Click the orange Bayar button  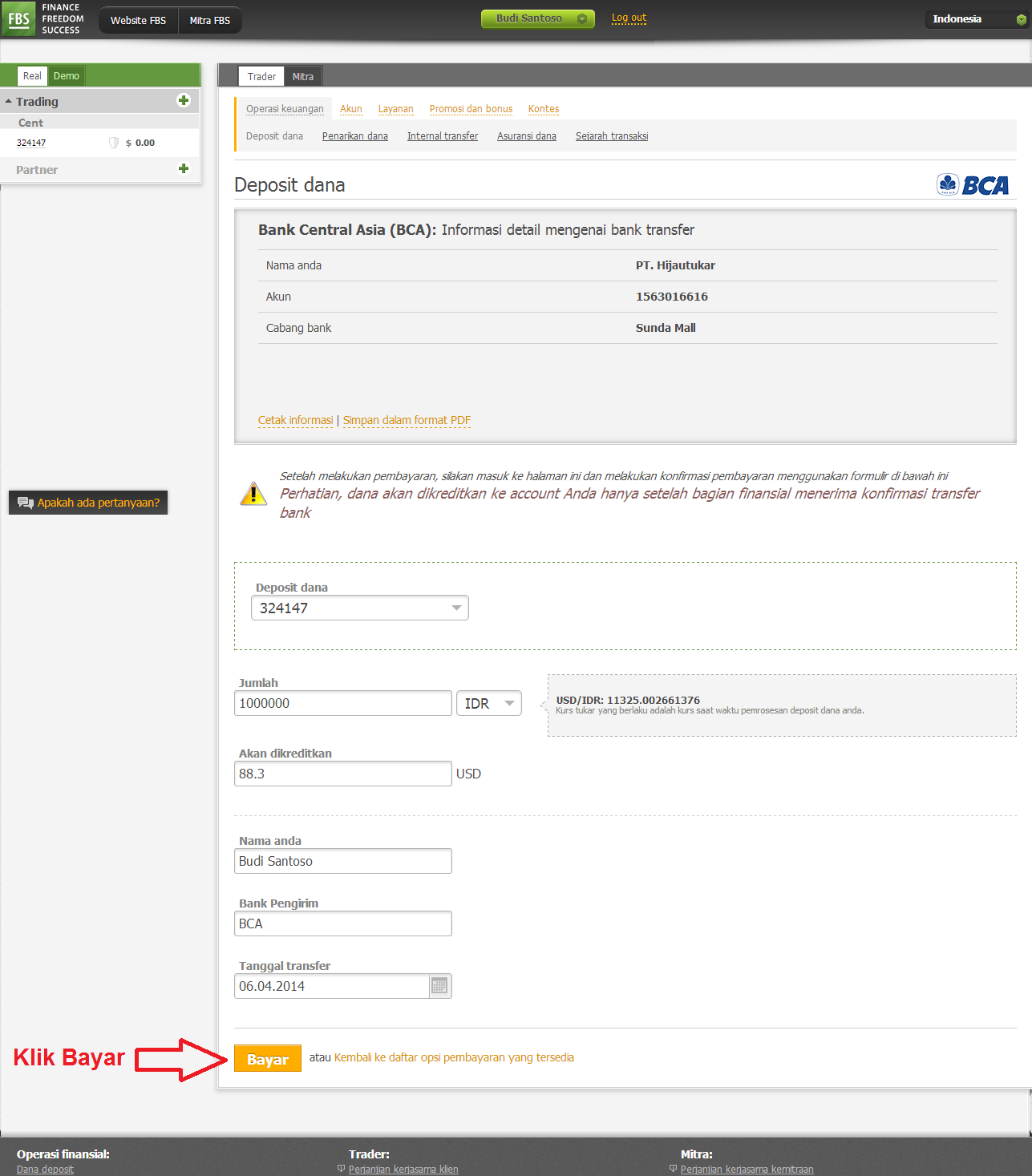point(268,1058)
